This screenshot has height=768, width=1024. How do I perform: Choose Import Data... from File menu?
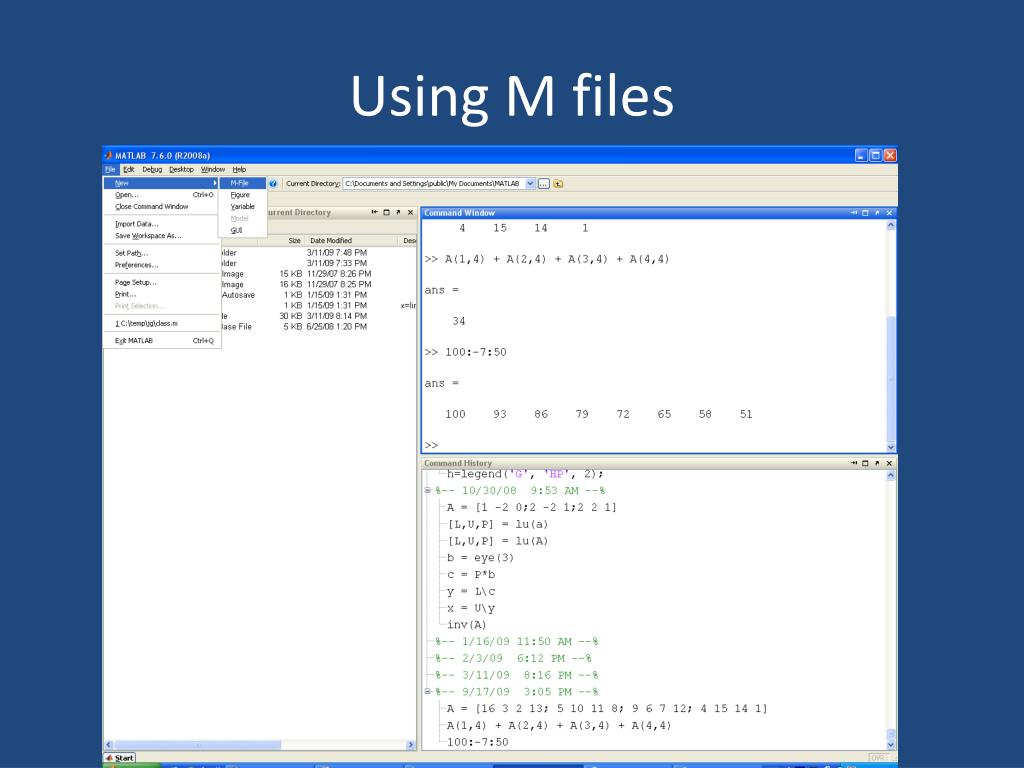[161, 225]
